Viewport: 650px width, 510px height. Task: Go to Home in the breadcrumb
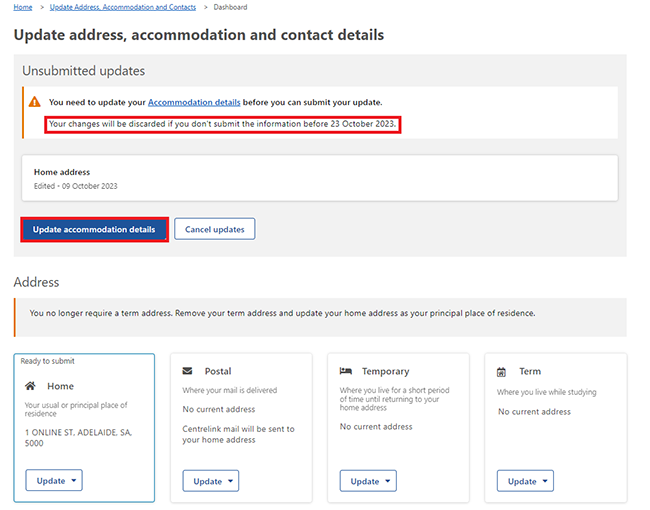[22, 7]
